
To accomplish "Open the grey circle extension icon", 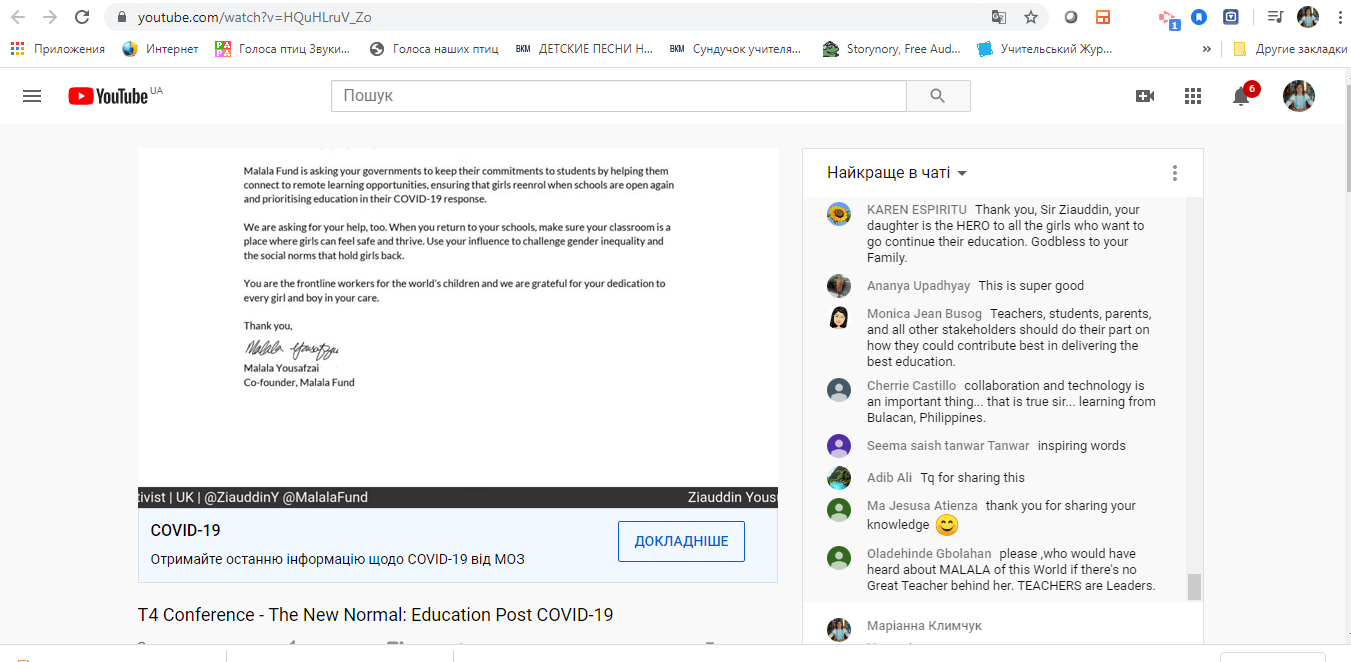I will 1071,17.
